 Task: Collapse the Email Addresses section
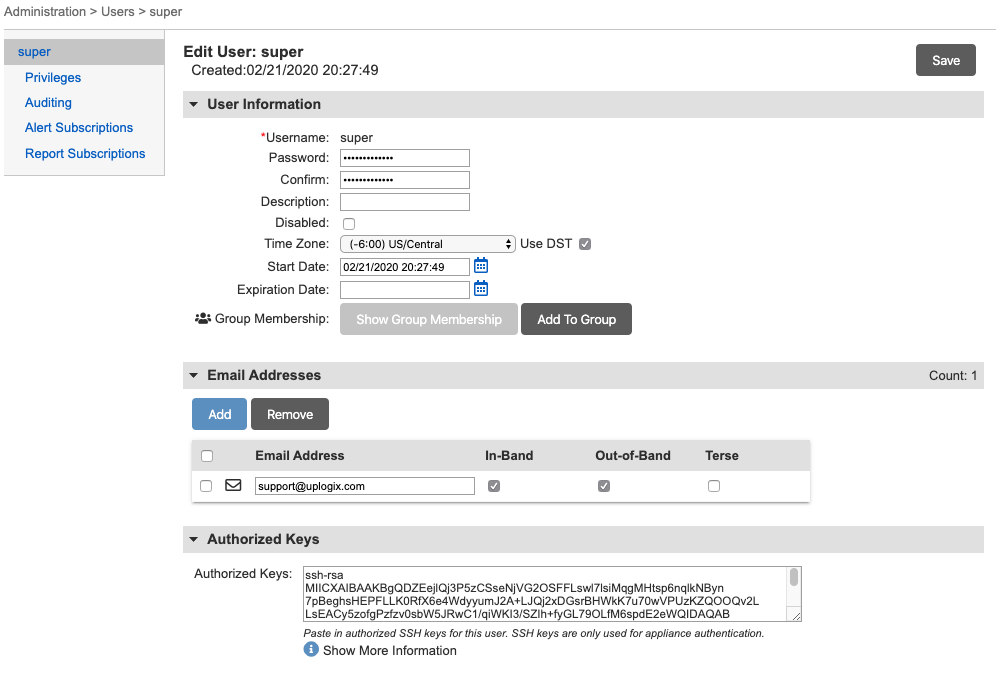pos(193,375)
